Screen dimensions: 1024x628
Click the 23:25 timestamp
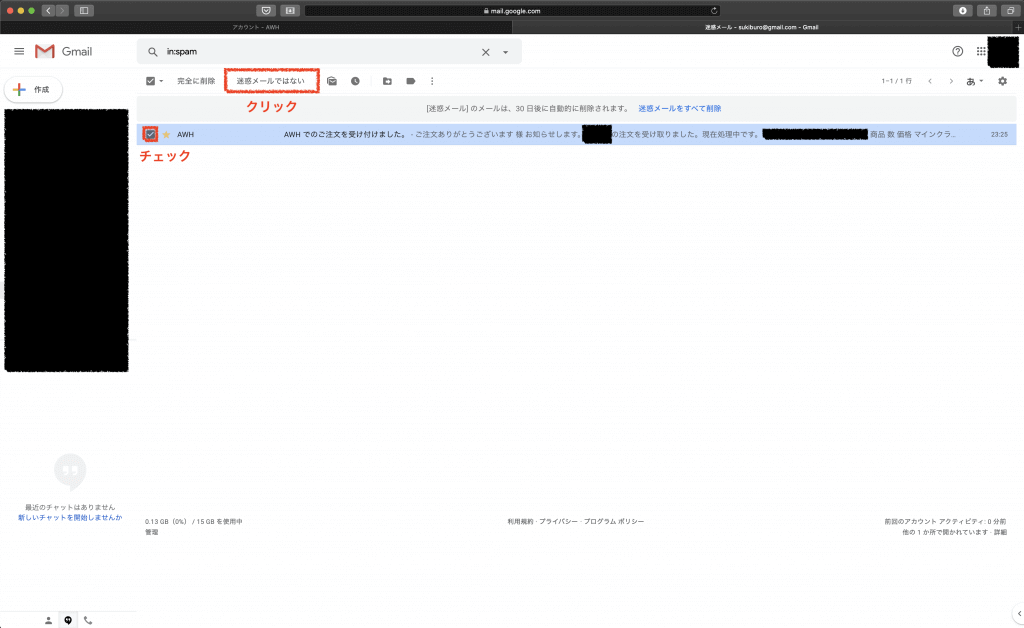[x=999, y=134]
